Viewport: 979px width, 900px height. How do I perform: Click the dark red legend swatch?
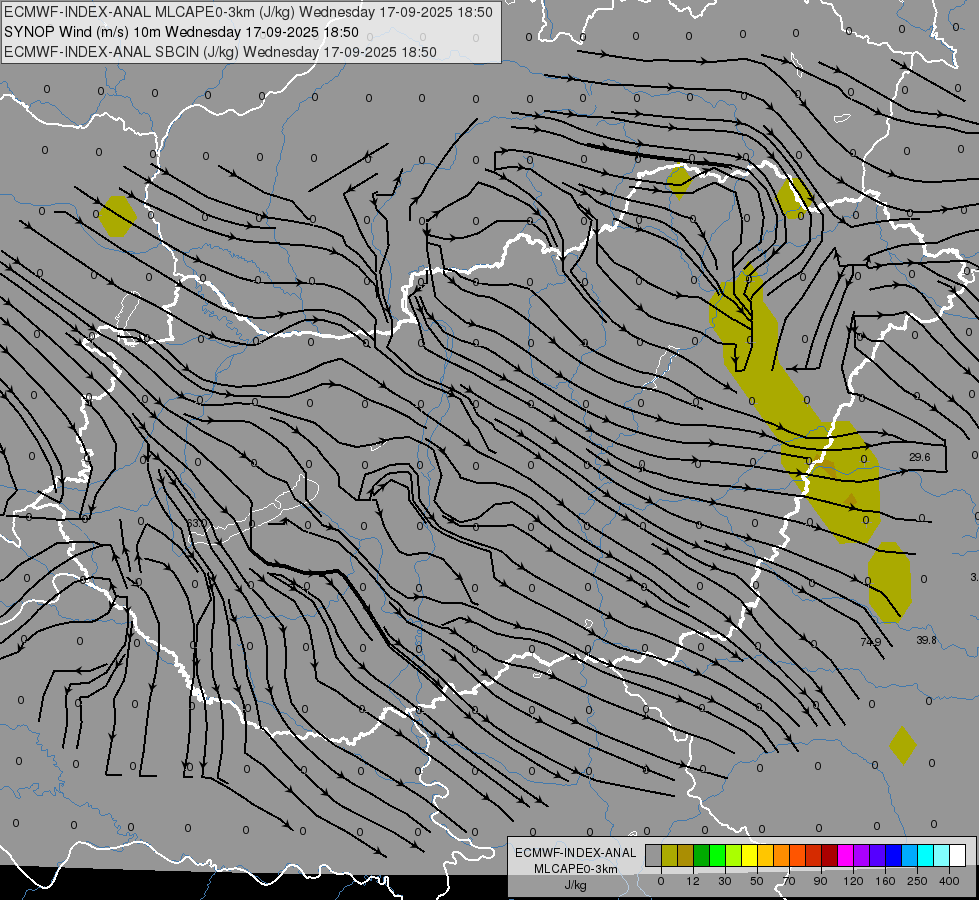829,855
